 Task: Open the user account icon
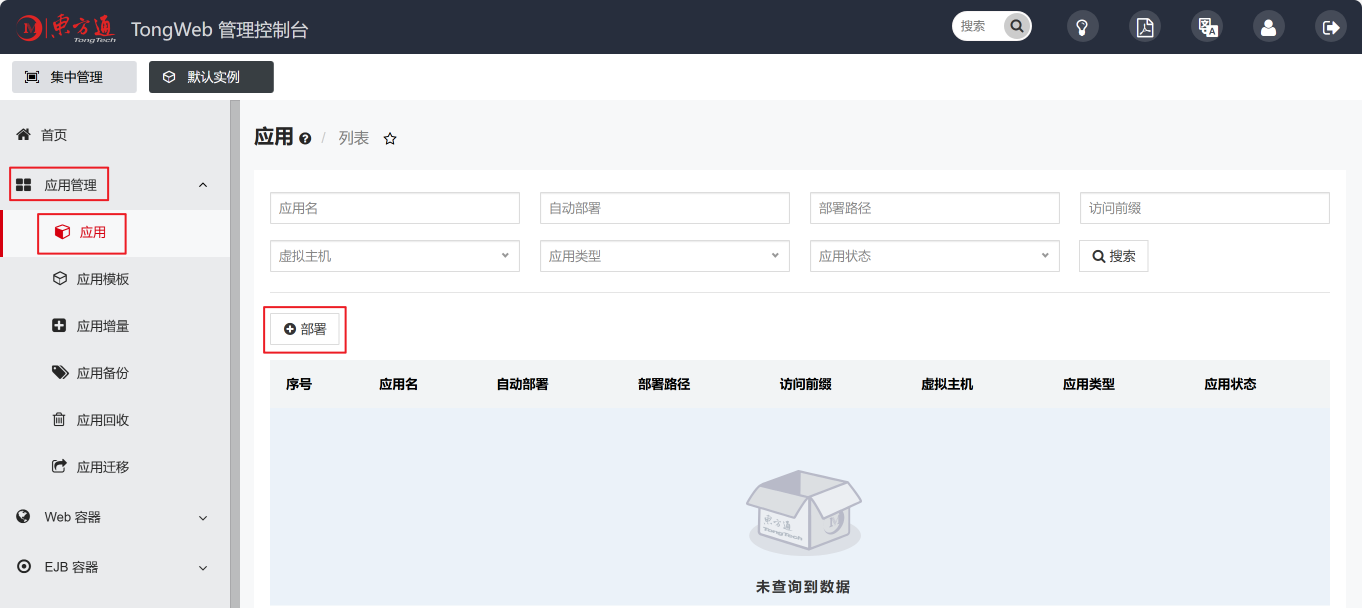[x=1268, y=27]
